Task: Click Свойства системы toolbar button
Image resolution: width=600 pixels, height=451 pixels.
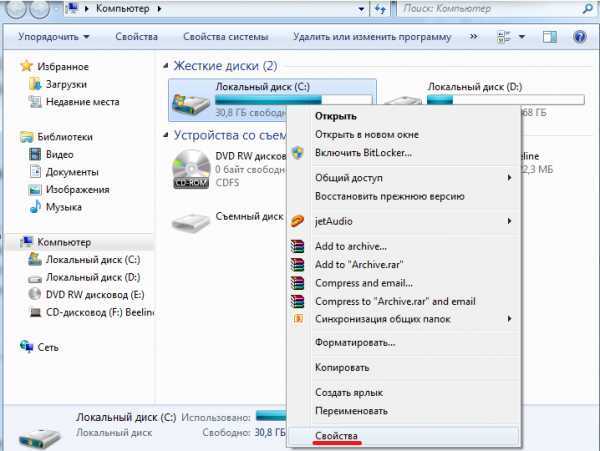Action: (225, 37)
